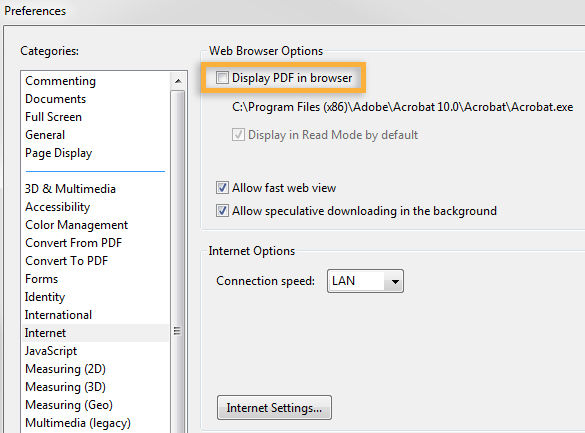585x433 pixels.
Task: Go to Page Display preferences
Action: tap(59, 153)
